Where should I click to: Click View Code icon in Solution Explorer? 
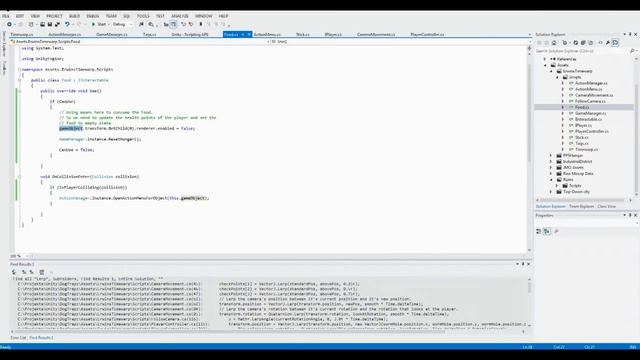[x=600, y=43]
